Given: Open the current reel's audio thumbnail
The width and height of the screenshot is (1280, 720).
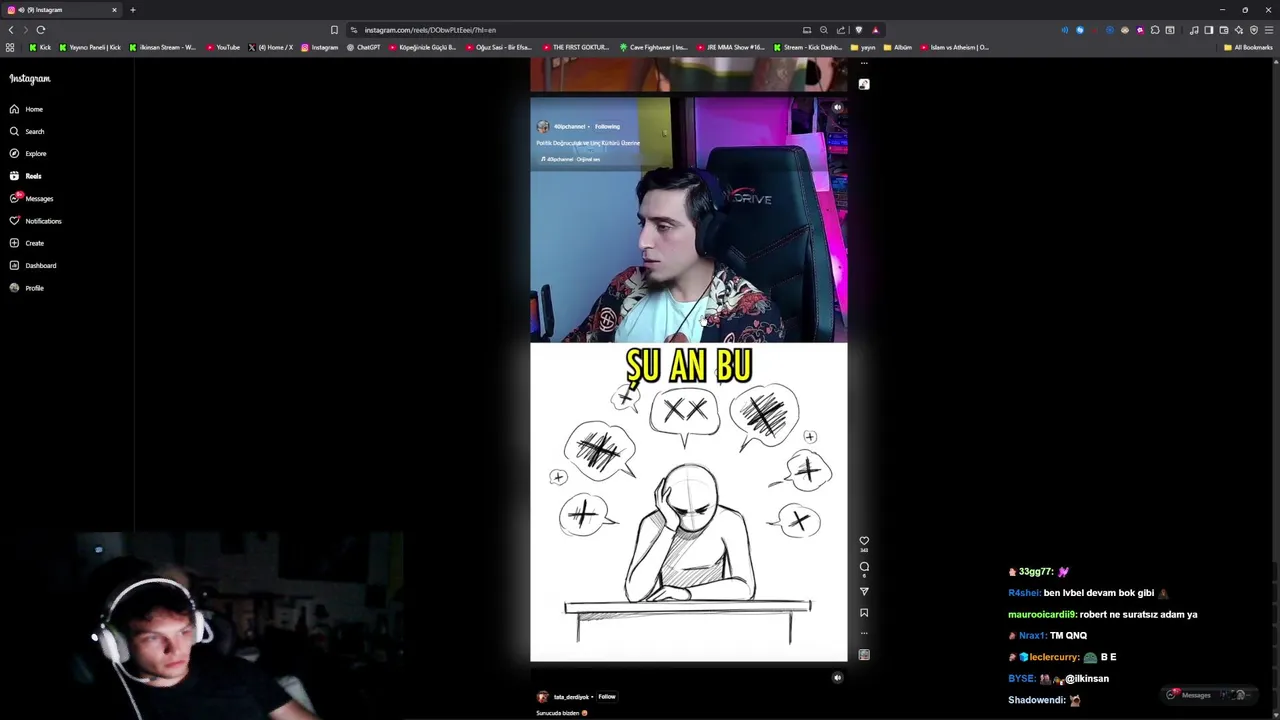Looking at the screenshot, I should click(x=864, y=655).
